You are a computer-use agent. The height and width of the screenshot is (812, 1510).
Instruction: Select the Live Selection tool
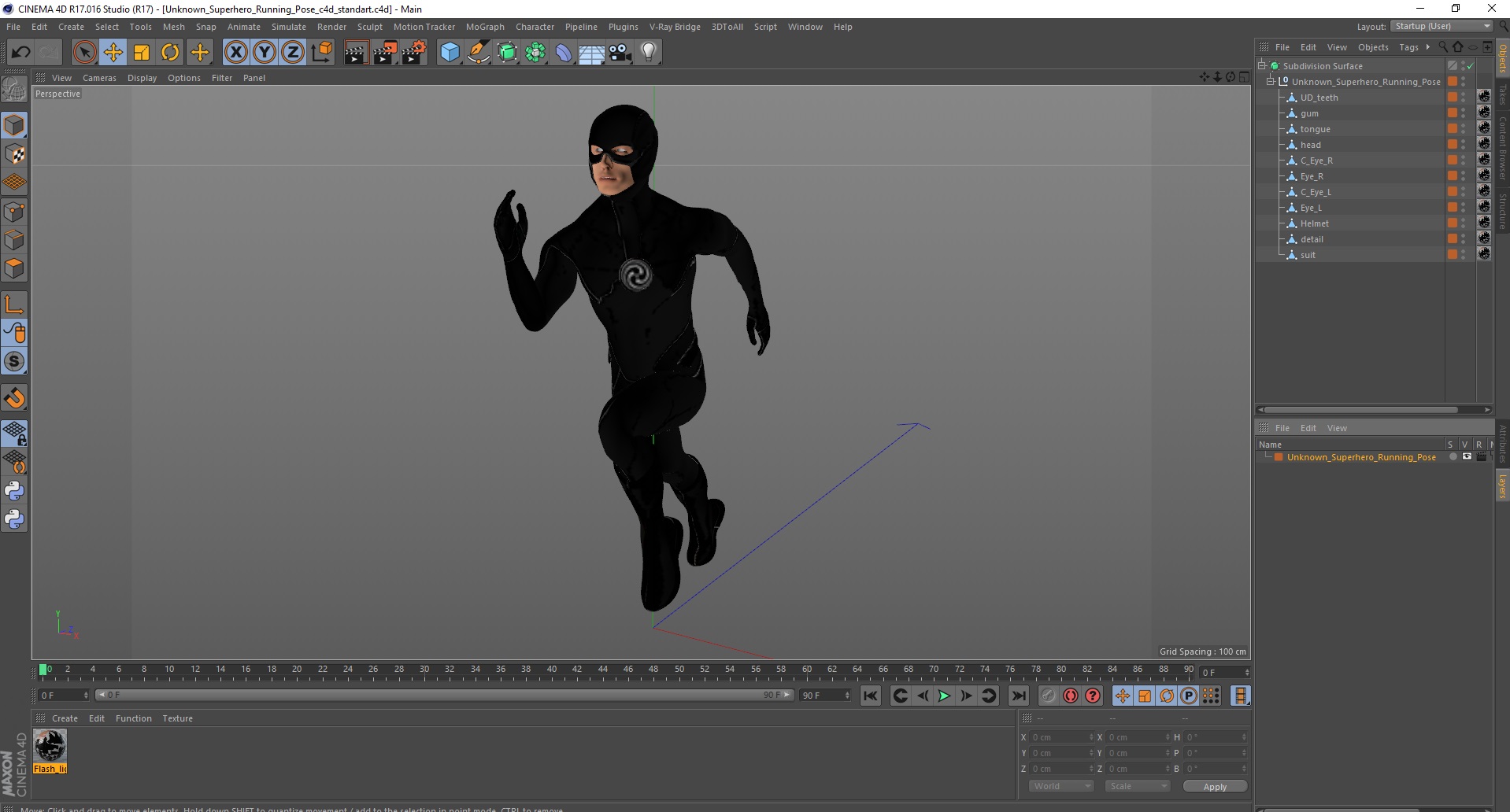pos(84,53)
